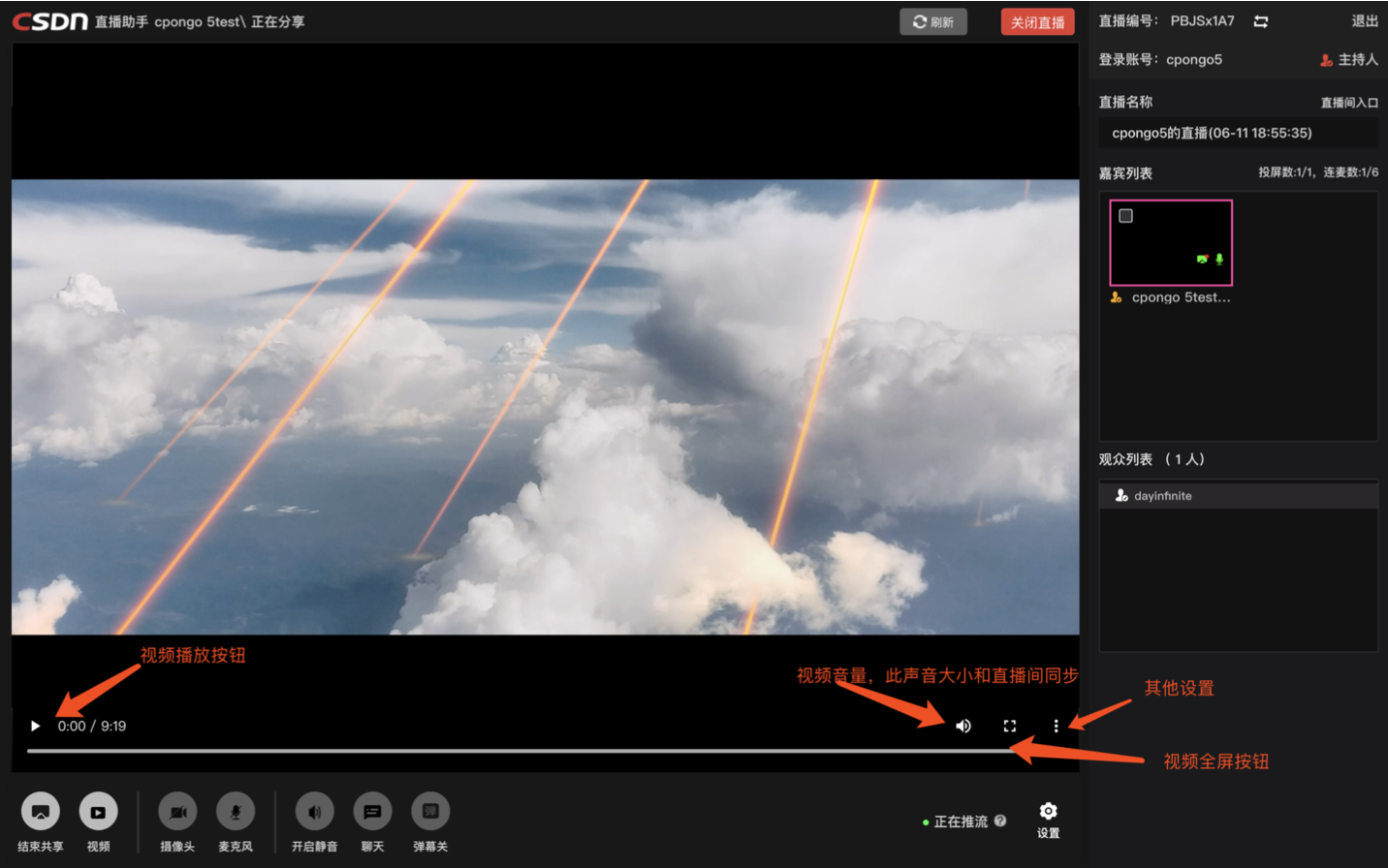Click the green microphone icon in the guest thumbnail
This screenshot has height=868, width=1388.
pos(1219,259)
